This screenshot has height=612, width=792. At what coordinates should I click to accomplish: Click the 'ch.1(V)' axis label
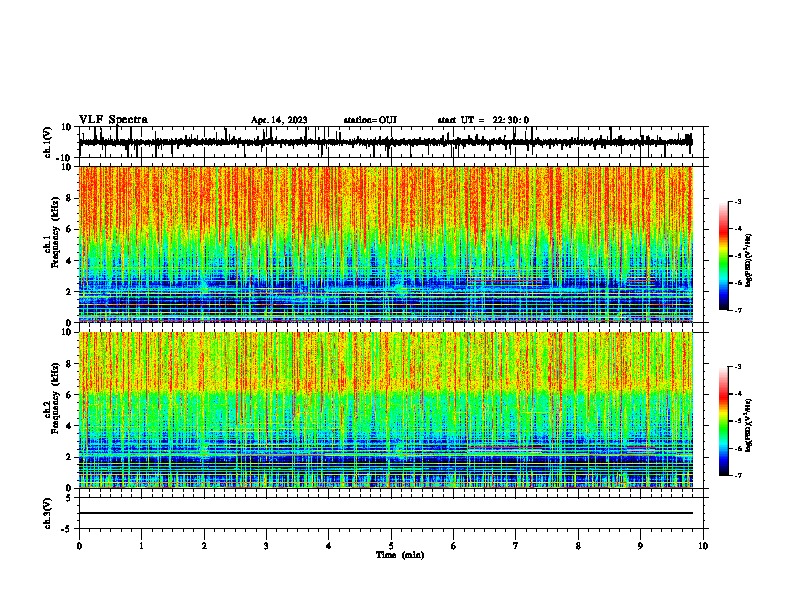coord(48,142)
